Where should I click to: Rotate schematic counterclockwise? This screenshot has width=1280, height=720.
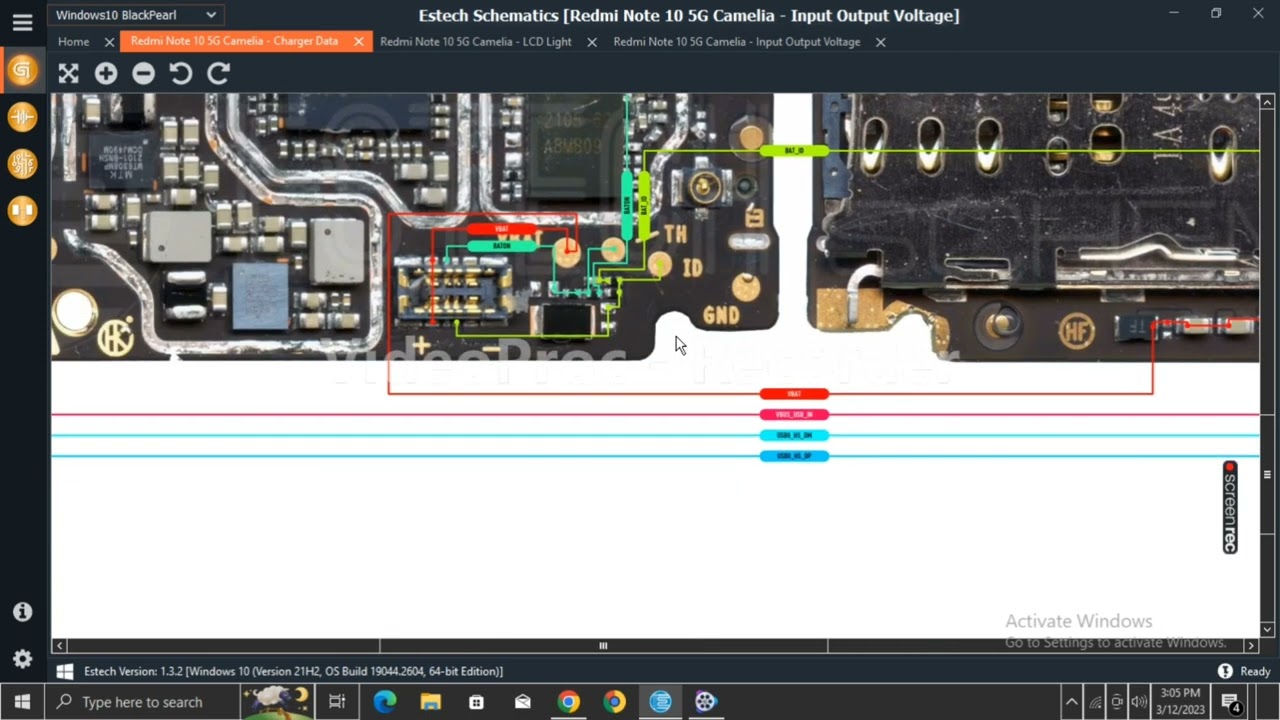point(181,73)
